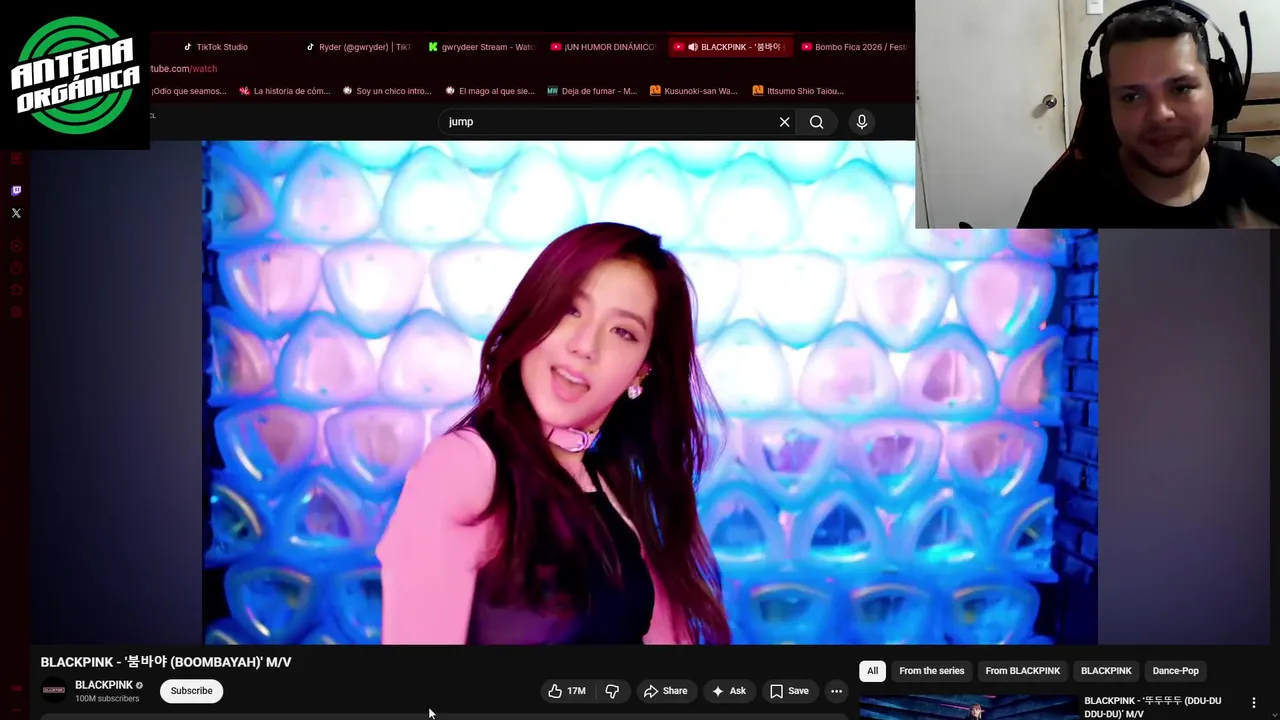1280x720 pixels.
Task: Open options menu for DDU-DU DDU-DU video
Action: coord(1254,703)
